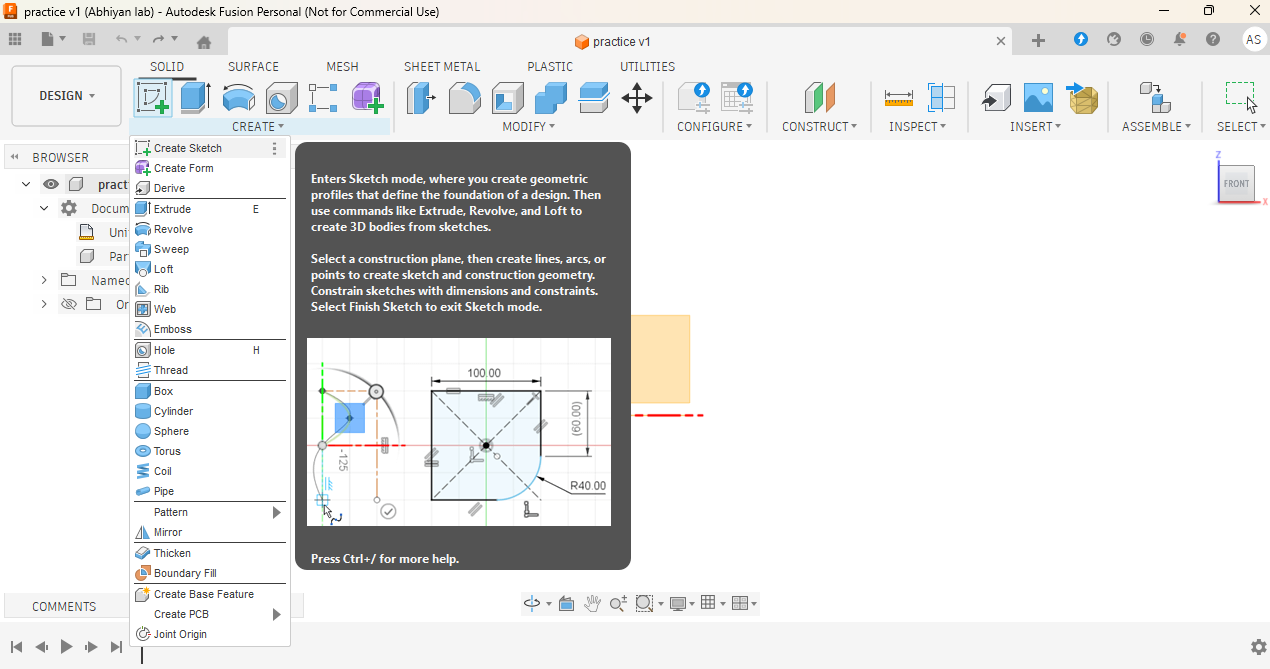Switch to the PLASTIC tab
The width and height of the screenshot is (1270, 669).
(550, 67)
